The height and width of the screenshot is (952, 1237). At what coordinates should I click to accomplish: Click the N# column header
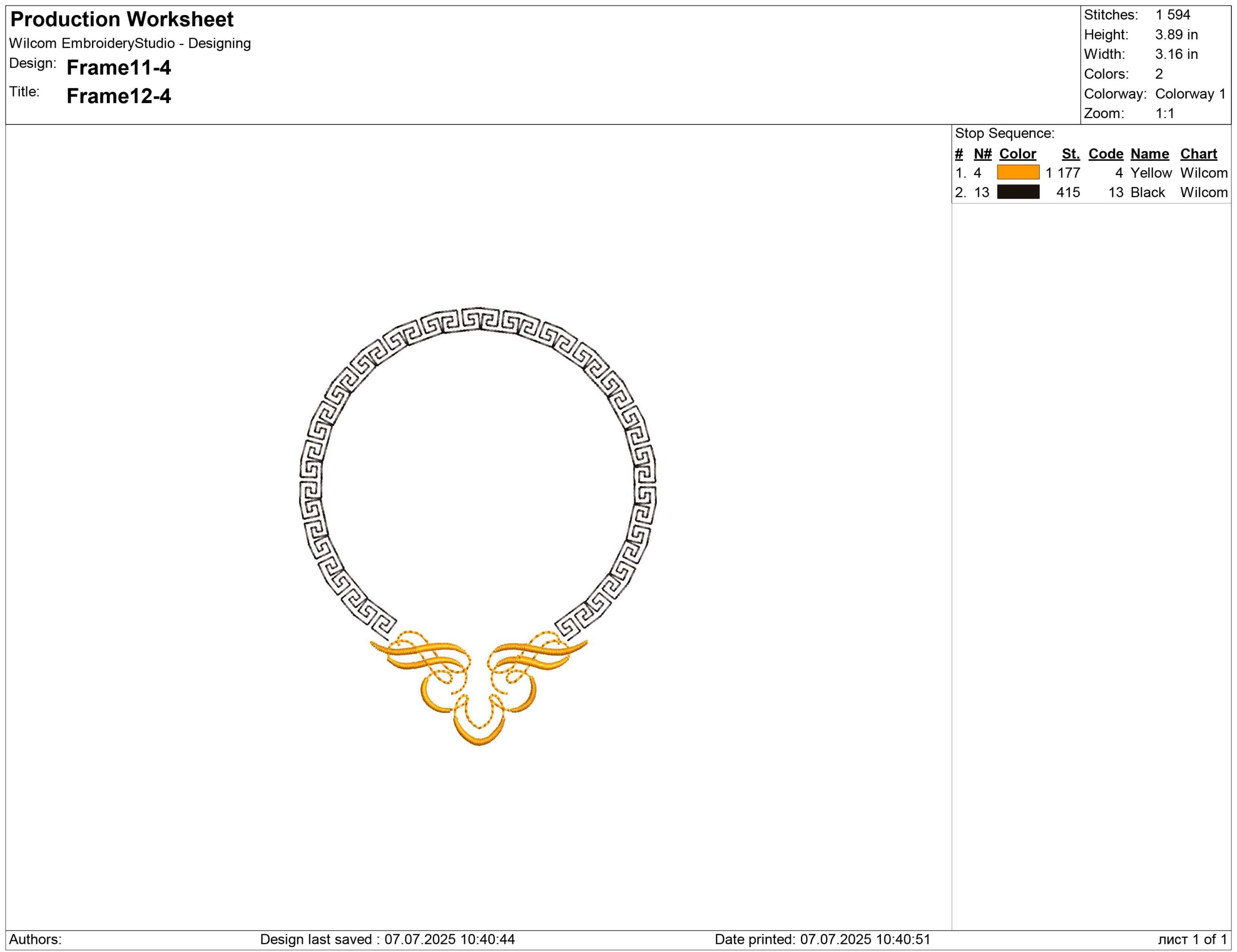983,154
